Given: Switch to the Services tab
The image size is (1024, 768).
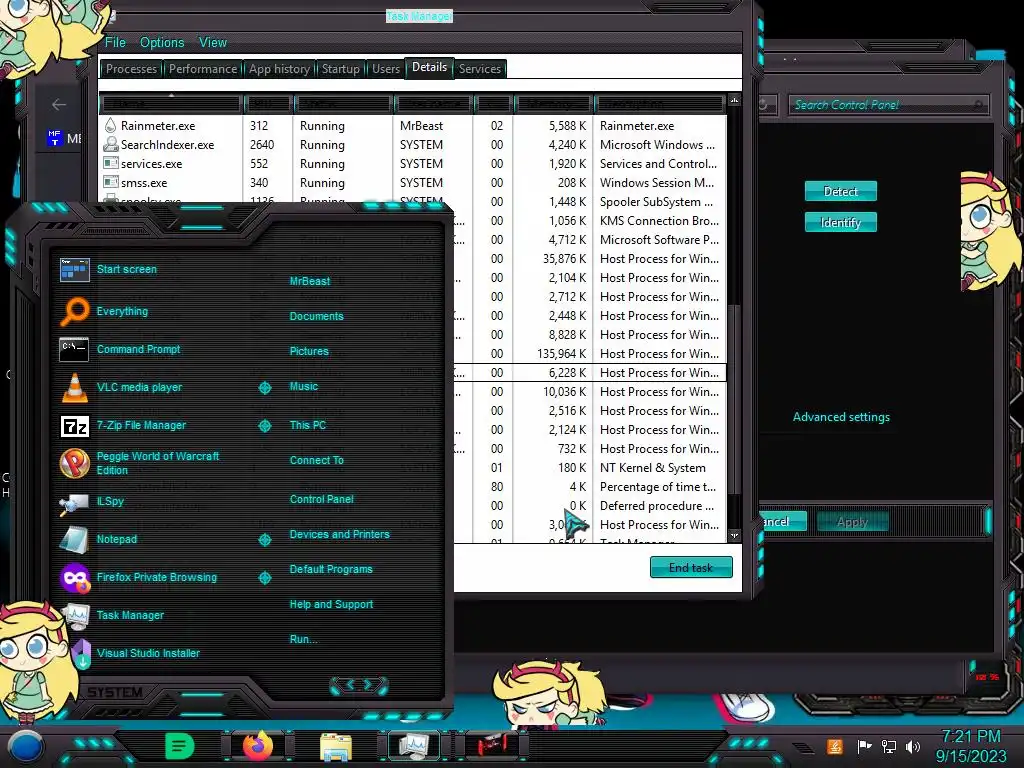Looking at the screenshot, I should 479,69.
